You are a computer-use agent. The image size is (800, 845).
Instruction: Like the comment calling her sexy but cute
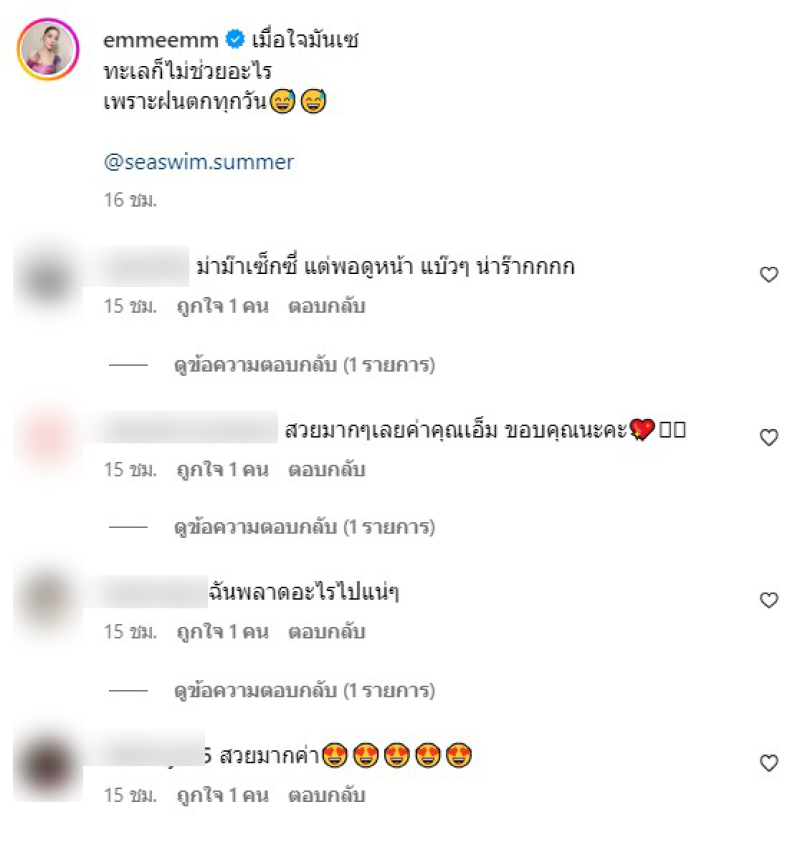click(x=769, y=275)
